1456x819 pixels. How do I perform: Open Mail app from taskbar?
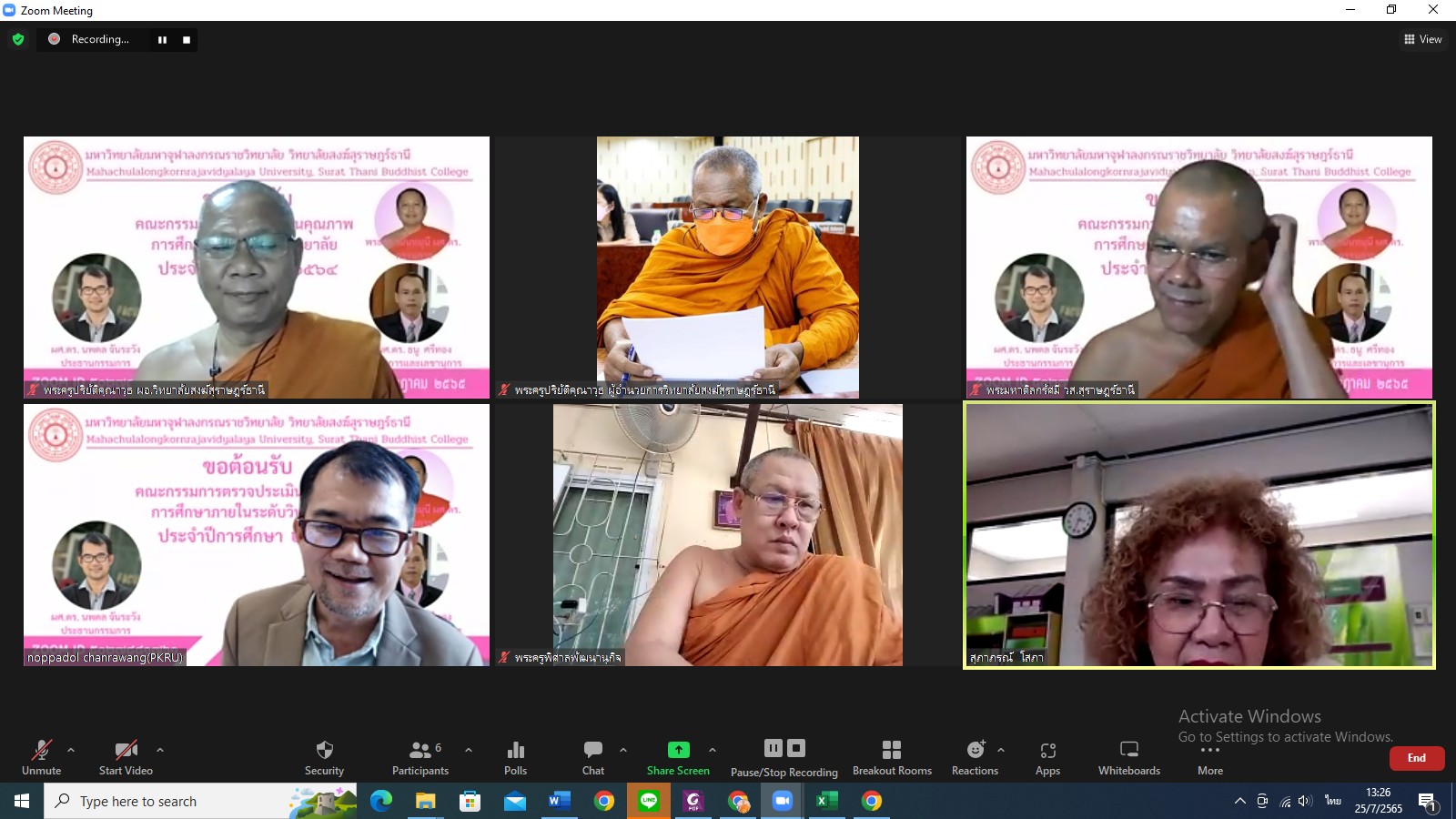point(515,801)
